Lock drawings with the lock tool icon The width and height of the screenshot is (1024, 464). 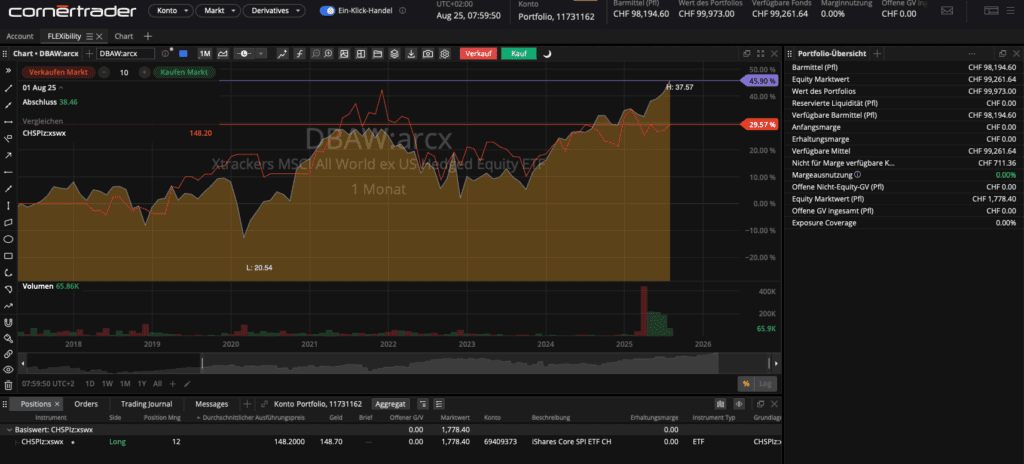point(8,339)
